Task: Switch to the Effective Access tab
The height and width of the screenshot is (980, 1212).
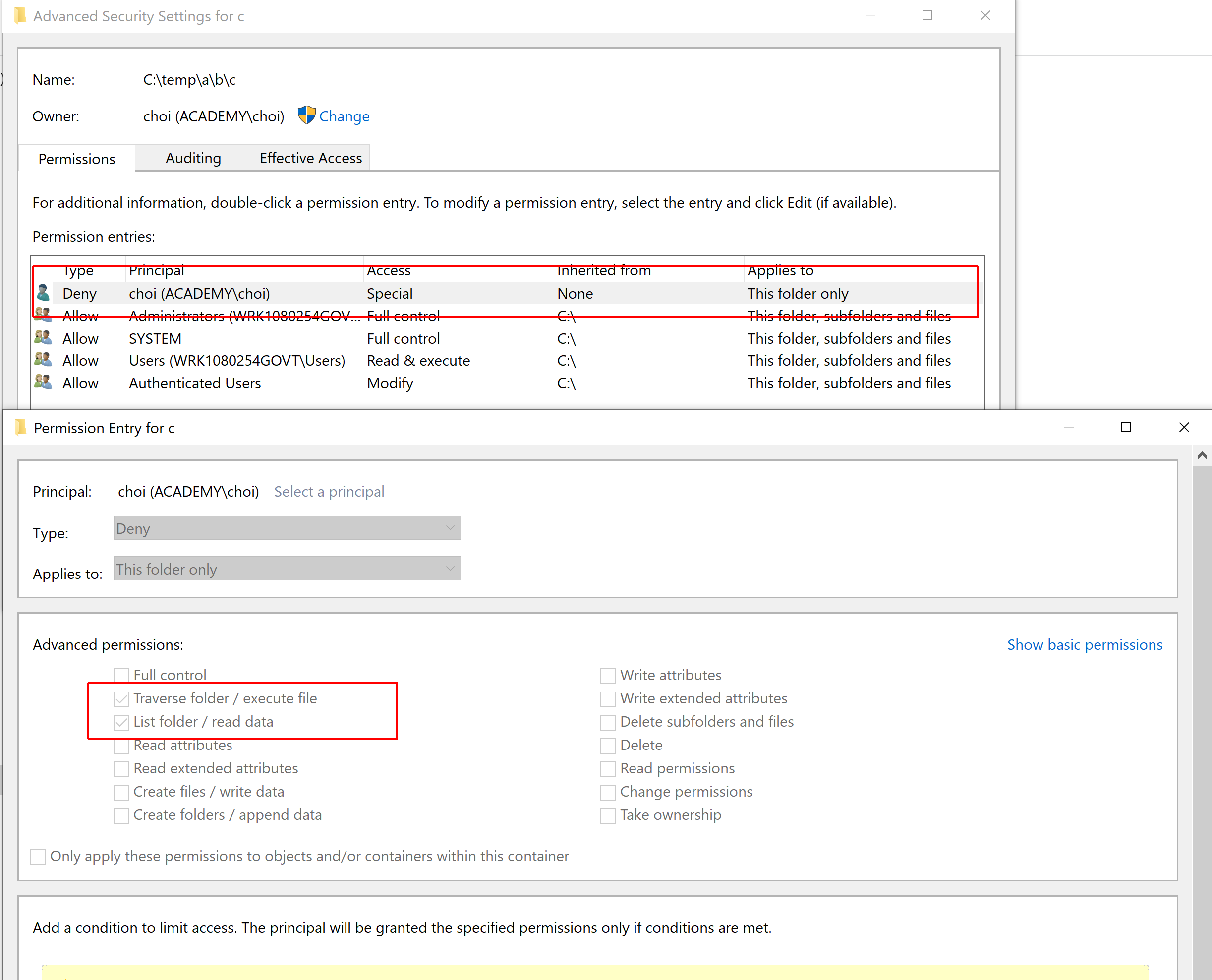Action: pos(310,158)
